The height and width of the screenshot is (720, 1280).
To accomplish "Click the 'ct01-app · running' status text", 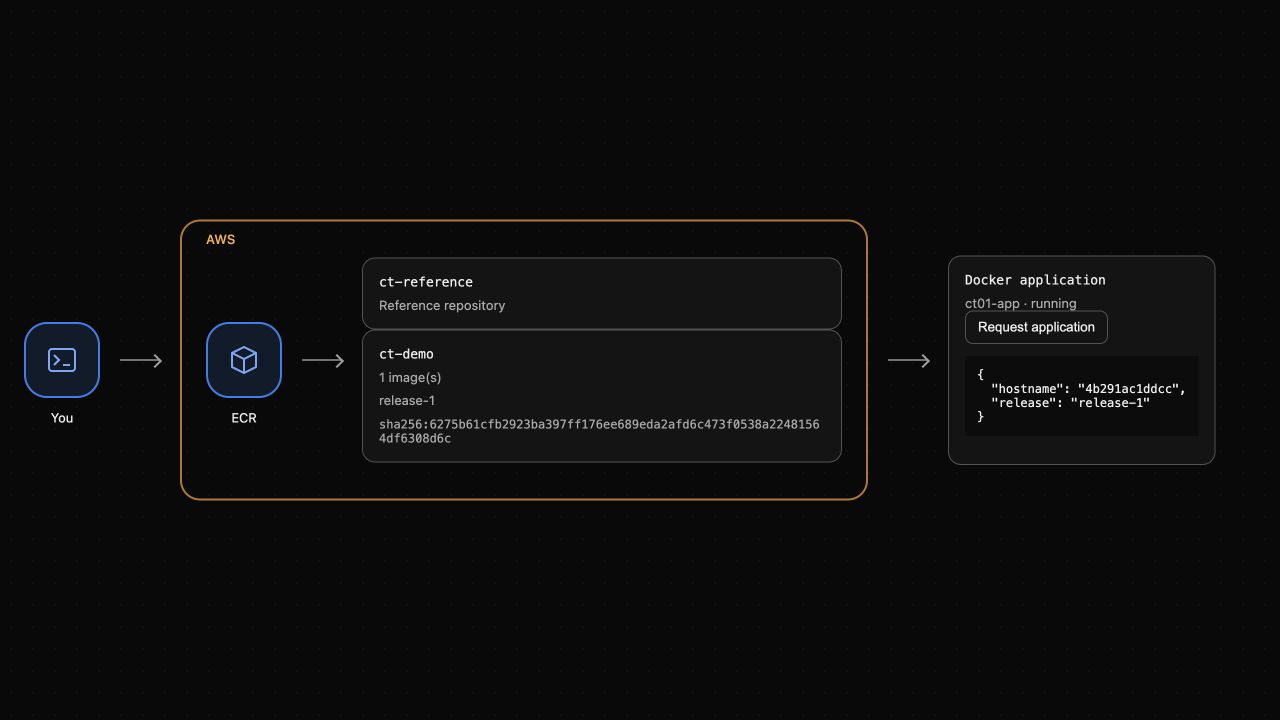I will [x=1021, y=303].
